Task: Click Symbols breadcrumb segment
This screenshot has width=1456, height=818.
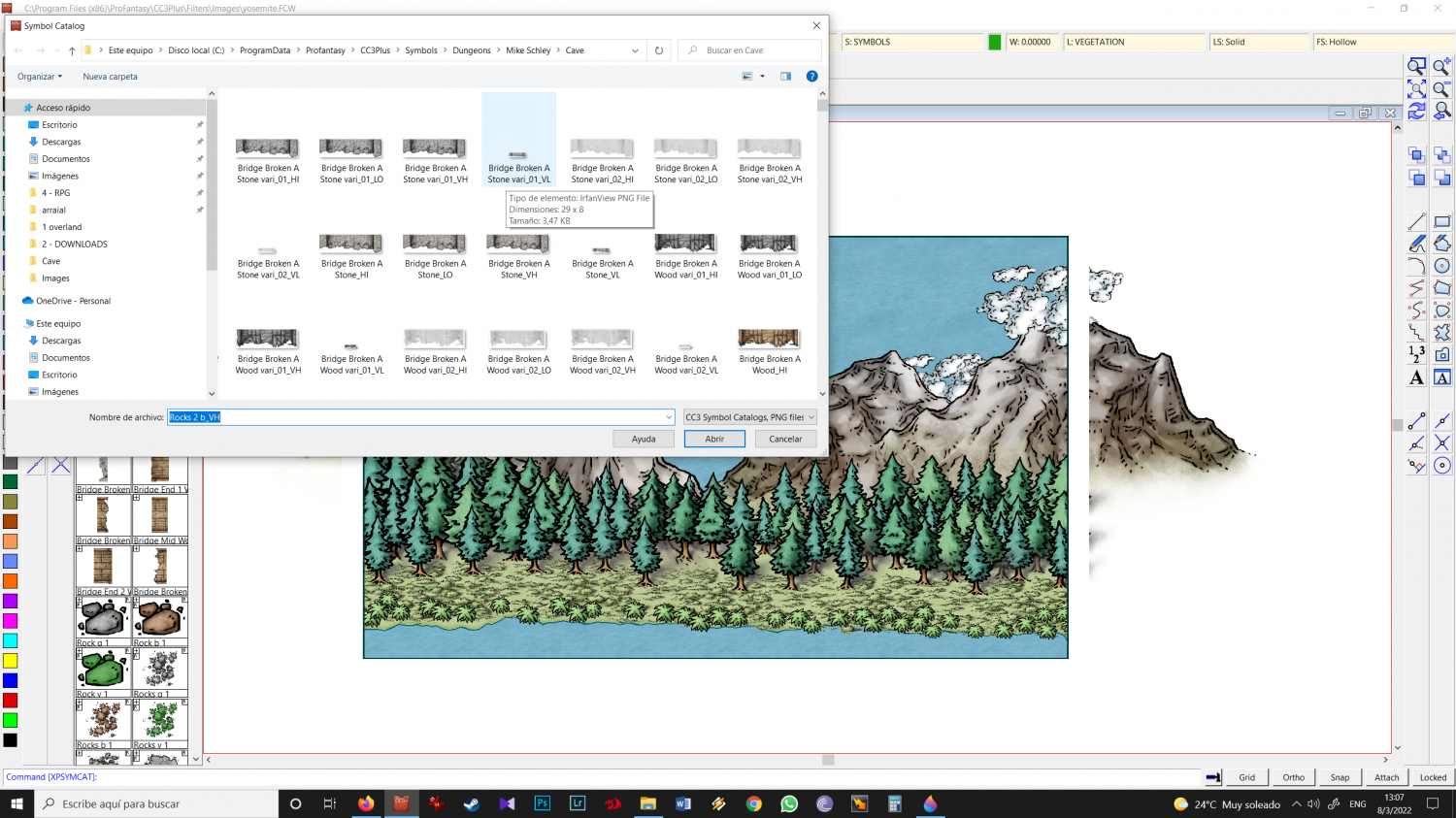Action: 421,50
